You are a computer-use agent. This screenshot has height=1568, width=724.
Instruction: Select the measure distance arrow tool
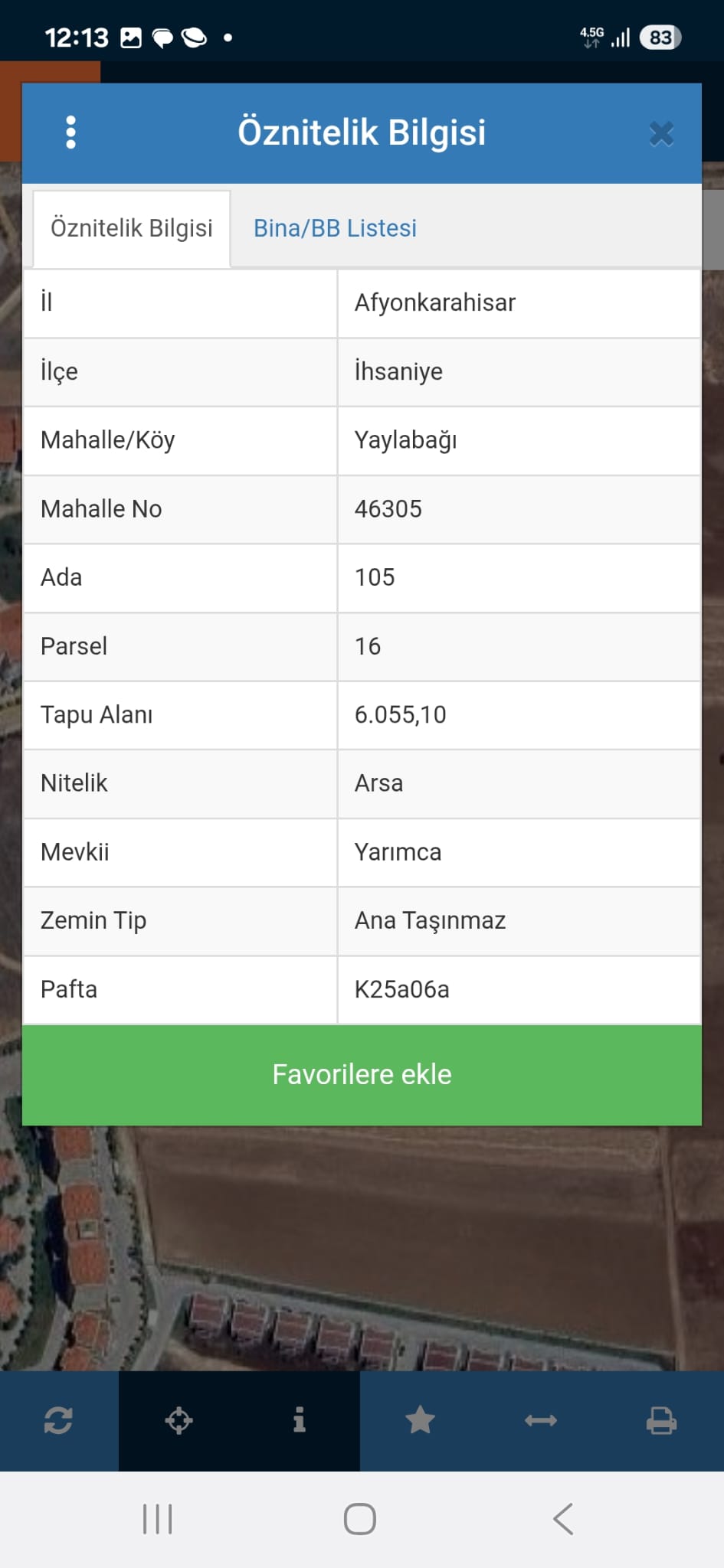[540, 1421]
